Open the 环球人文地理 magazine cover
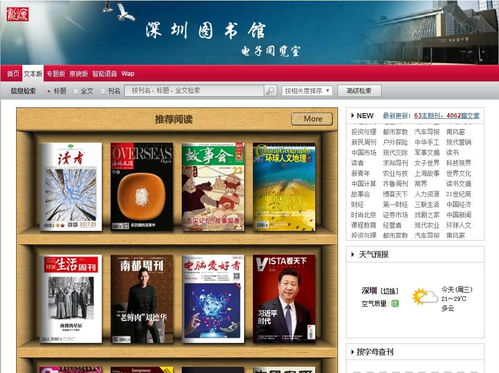 284,187
